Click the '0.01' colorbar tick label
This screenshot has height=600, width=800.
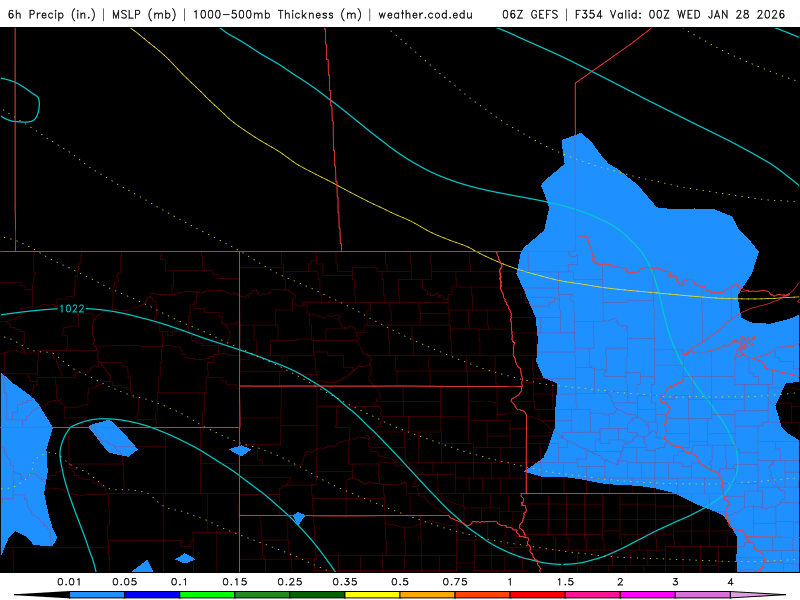(x=69, y=582)
